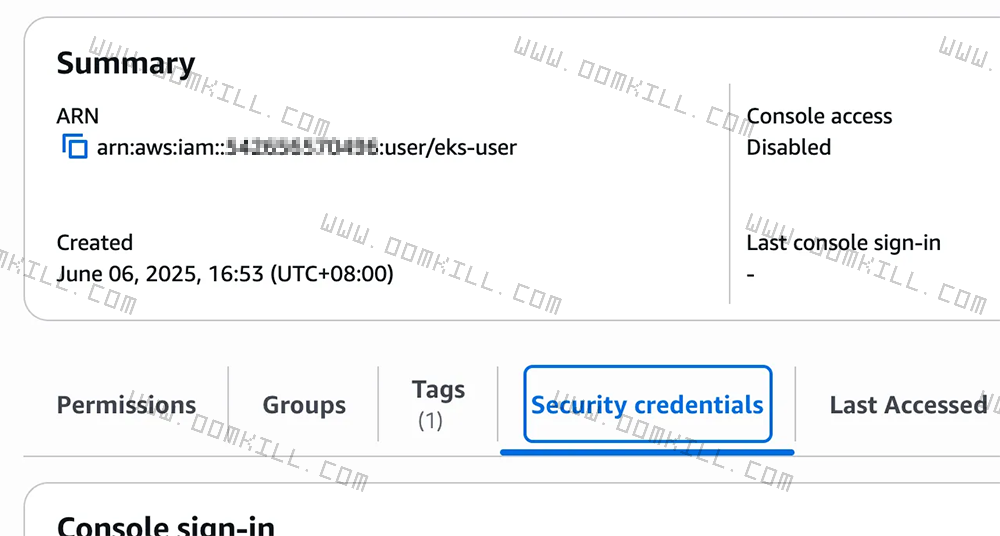Copy the user ARN with the copy icon
The image size is (1000, 536).
click(74, 147)
